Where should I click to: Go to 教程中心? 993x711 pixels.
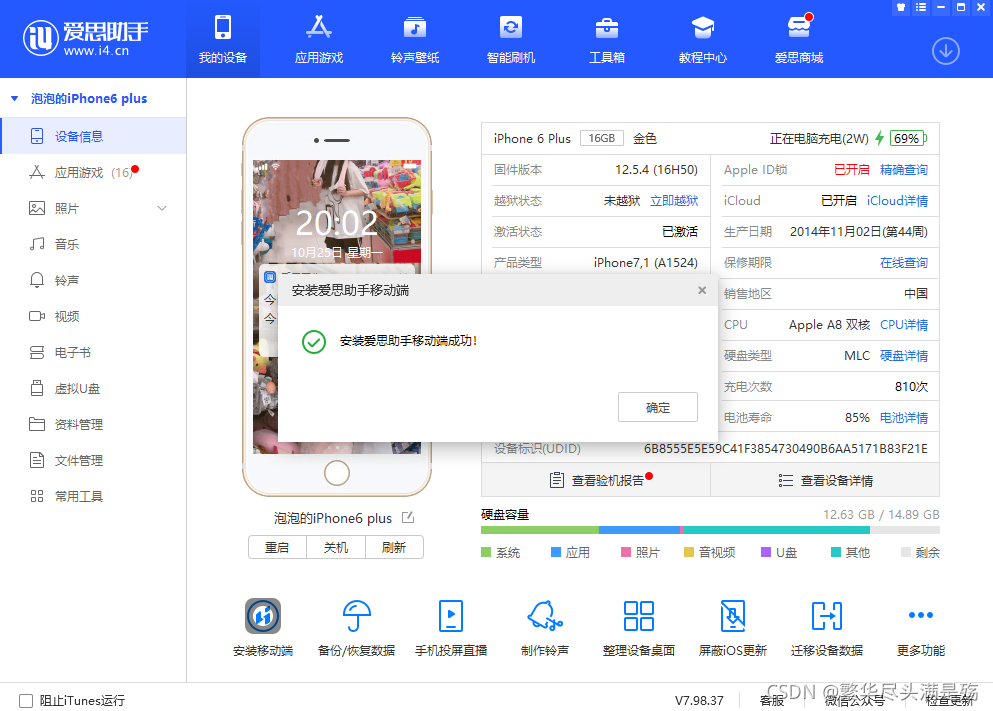(703, 39)
